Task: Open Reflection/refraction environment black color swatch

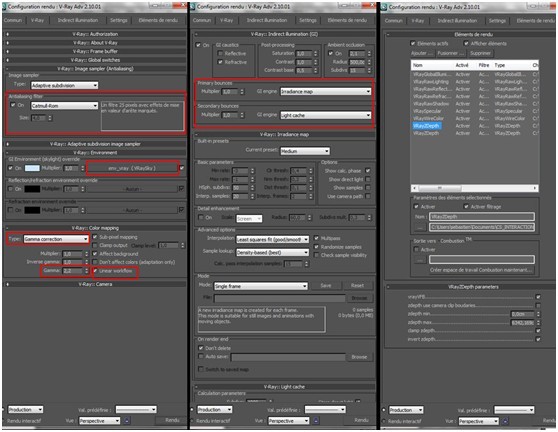Action: pos(32,189)
